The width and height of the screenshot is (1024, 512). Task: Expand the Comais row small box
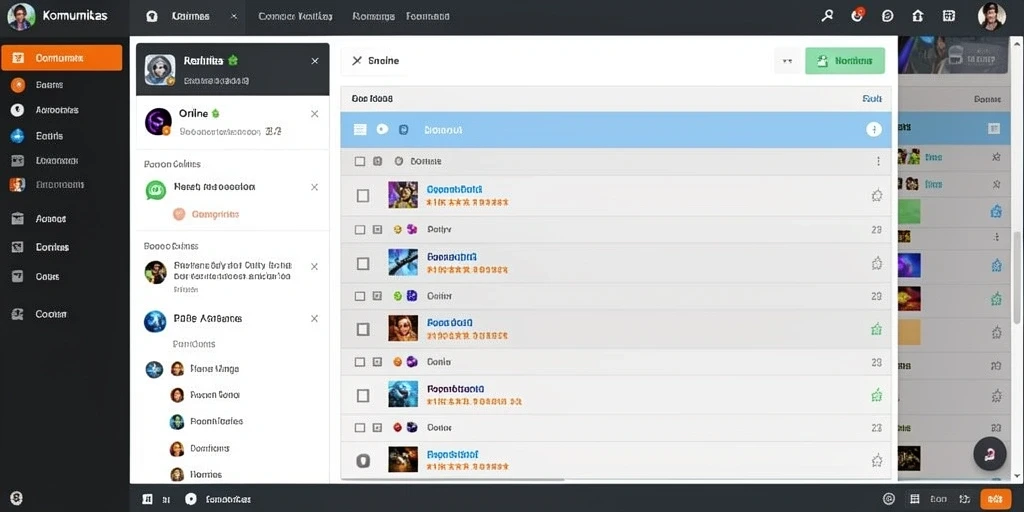click(377, 161)
